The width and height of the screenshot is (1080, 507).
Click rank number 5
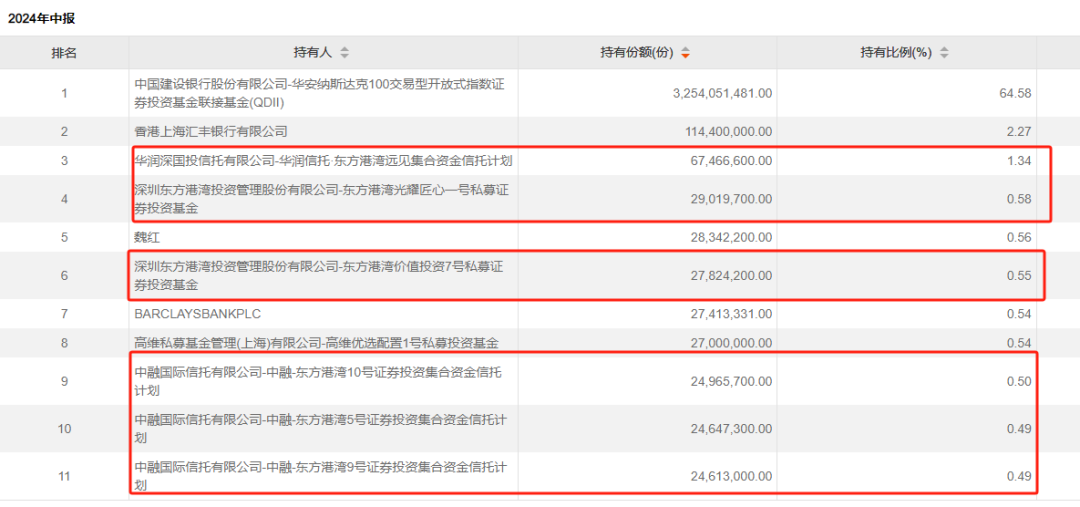(x=64, y=238)
